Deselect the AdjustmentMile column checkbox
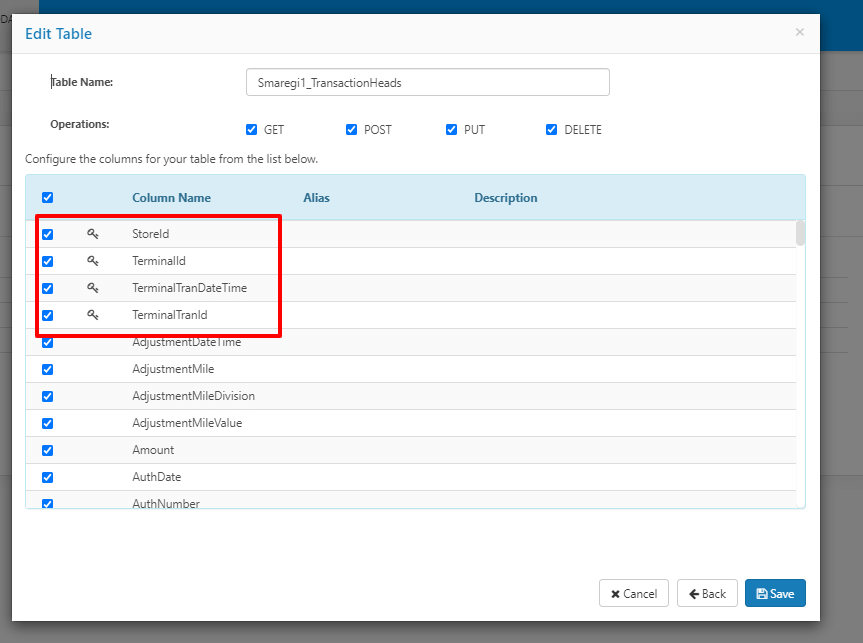This screenshot has width=863, height=643. coord(48,370)
